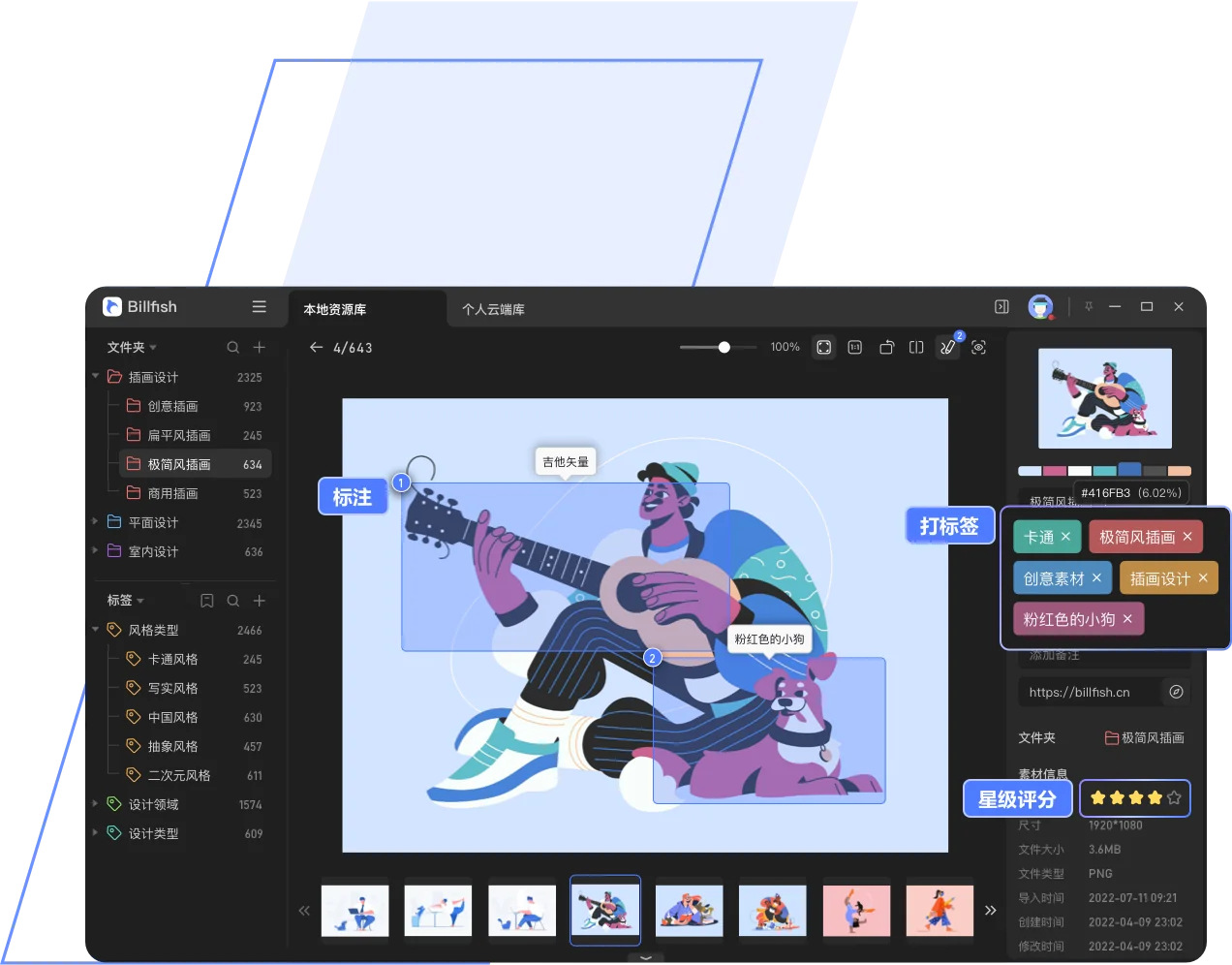The height and width of the screenshot is (965, 1232).
Task: Show previous thumbnails with the left chevrons
Action: [304, 911]
